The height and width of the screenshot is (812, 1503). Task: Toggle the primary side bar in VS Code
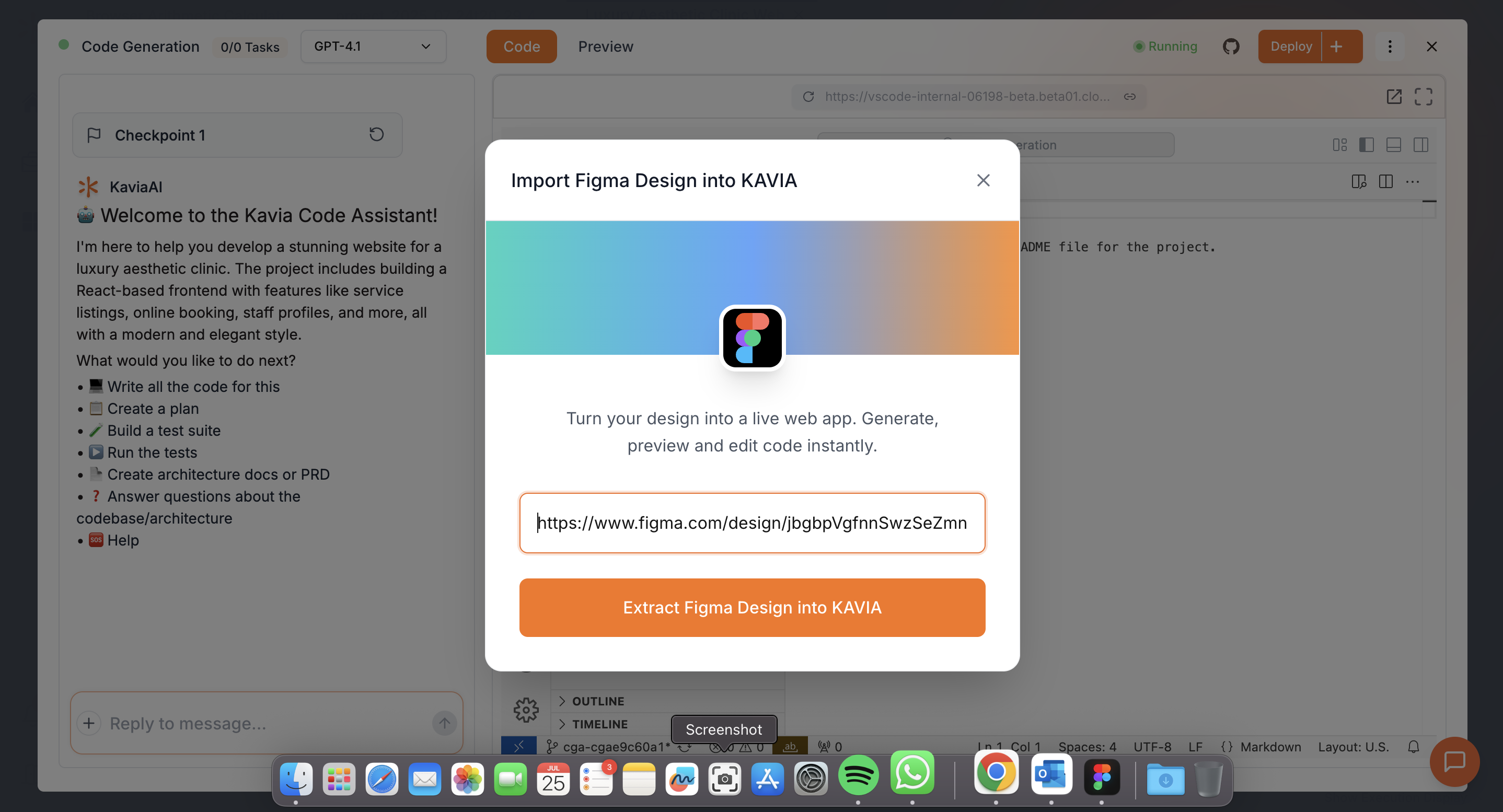pos(1367,145)
